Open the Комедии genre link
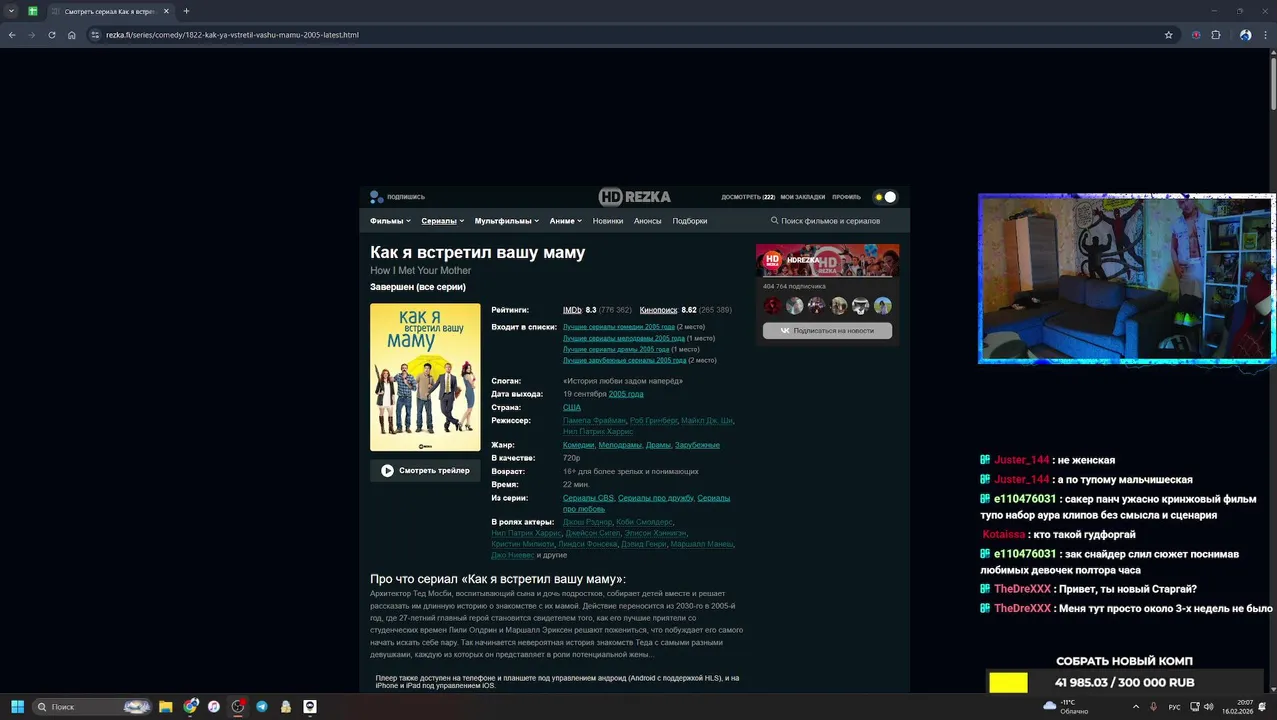The image size is (1277, 720). point(578,445)
